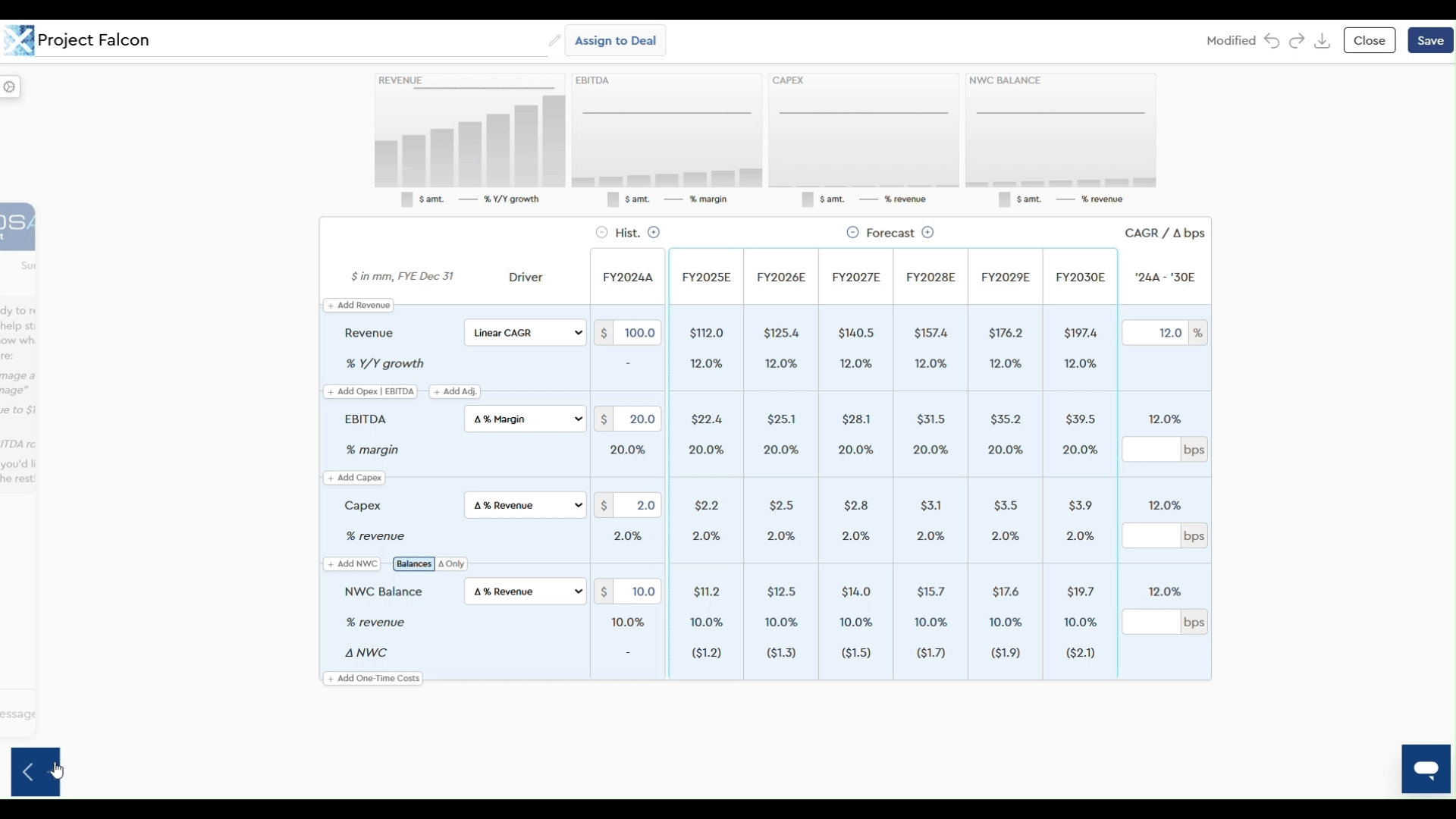Click minus icon next to Forecast label
This screenshot has height=819, width=1456.
click(852, 233)
